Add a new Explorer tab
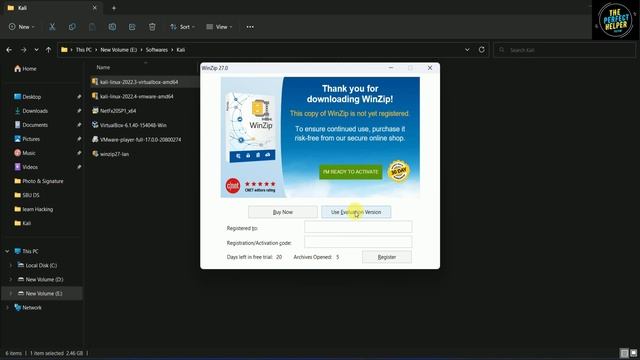This screenshot has width=640, height=360. pyautogui.click(x=114, y=8)
